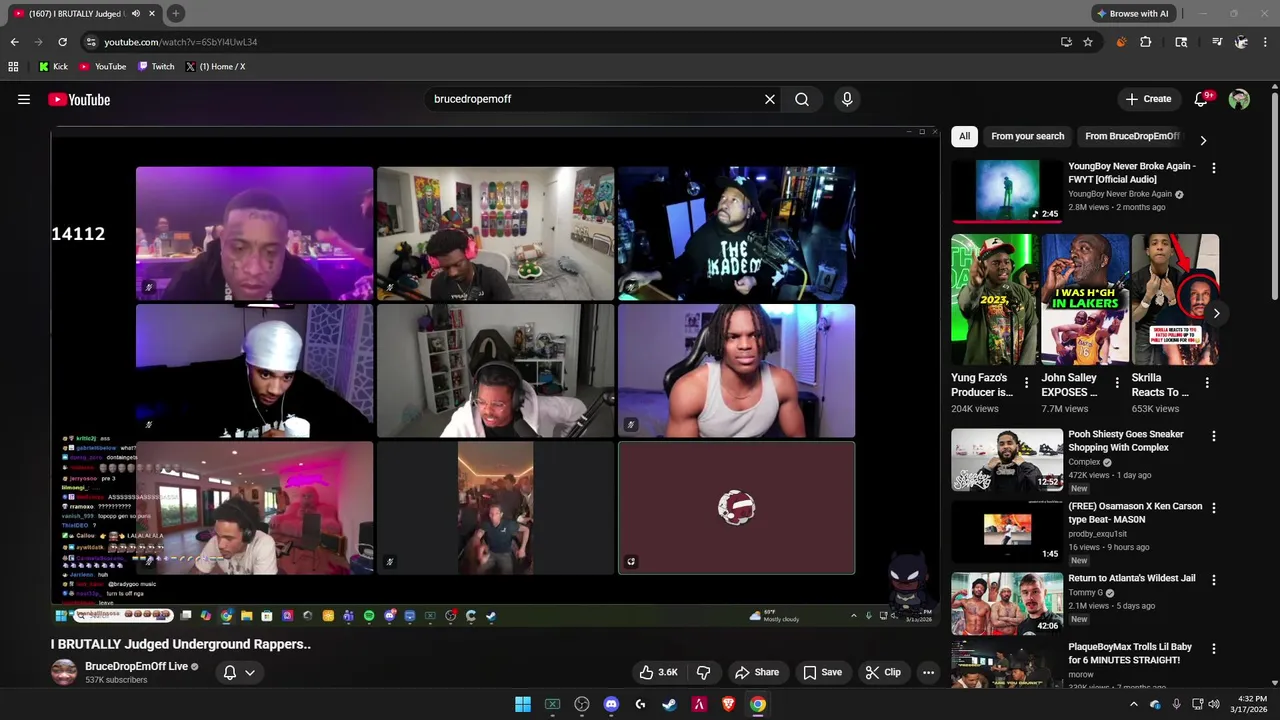Open options for Osamason type beat video
The height and width of the screenshot is (720, 1280).
pyautogui.click(x=1213, y=508)
